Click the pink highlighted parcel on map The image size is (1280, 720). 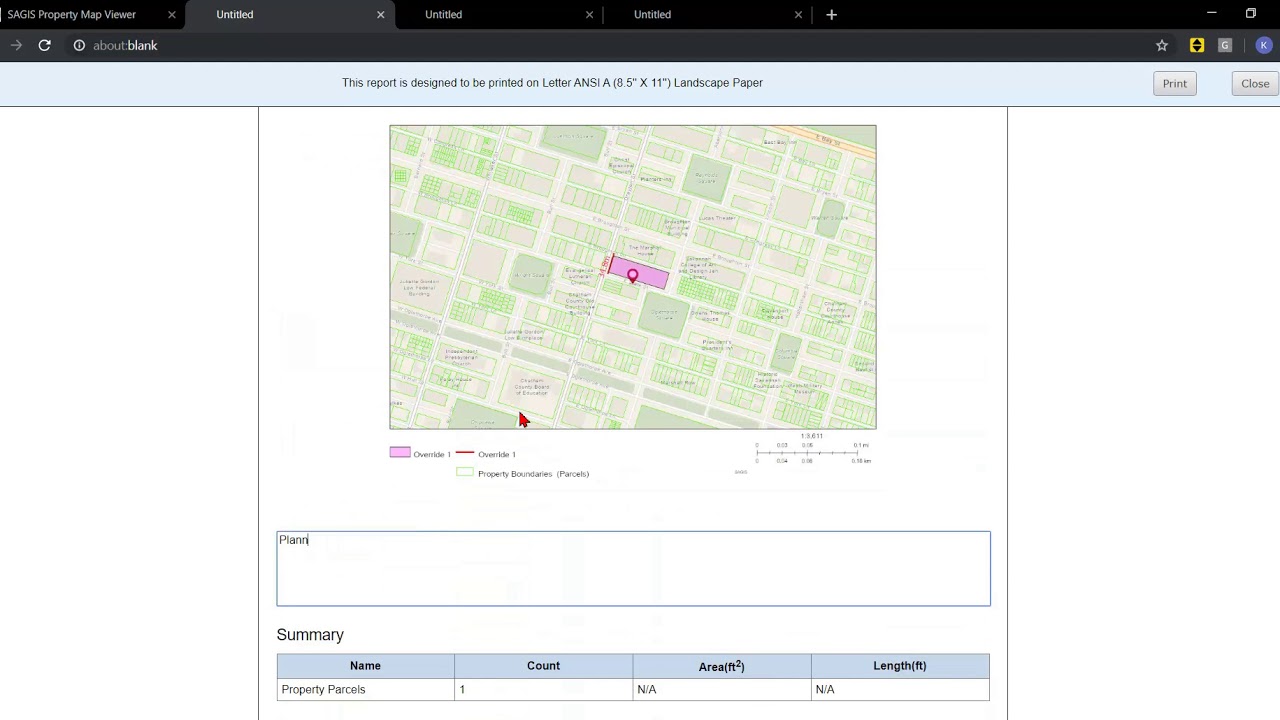coord(648,274)
